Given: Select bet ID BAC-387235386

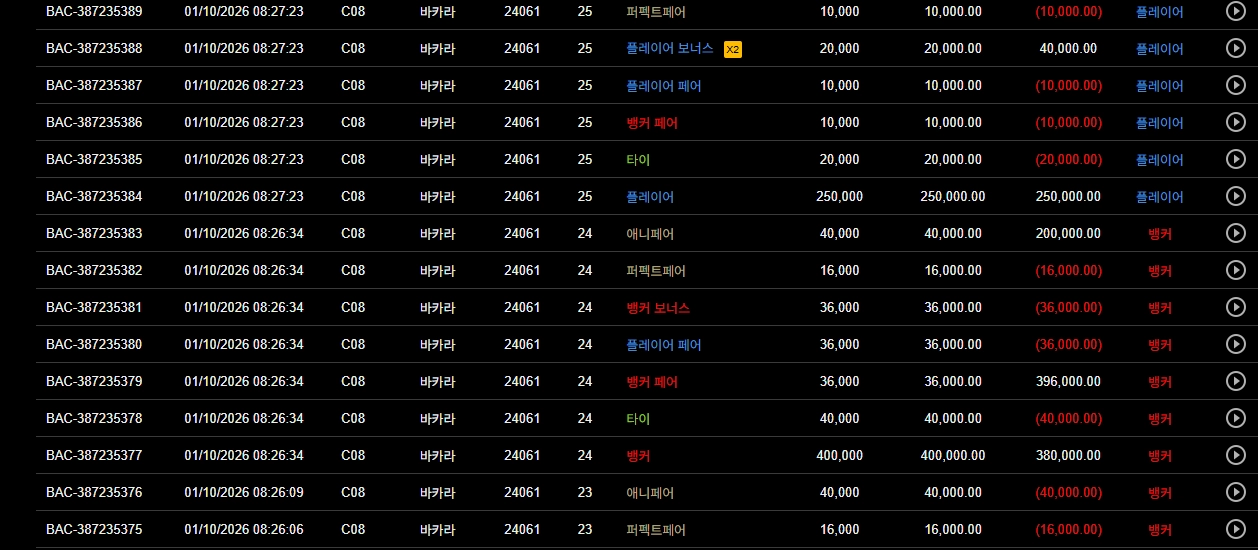Looking at the screenshot, I should [94, 123].
